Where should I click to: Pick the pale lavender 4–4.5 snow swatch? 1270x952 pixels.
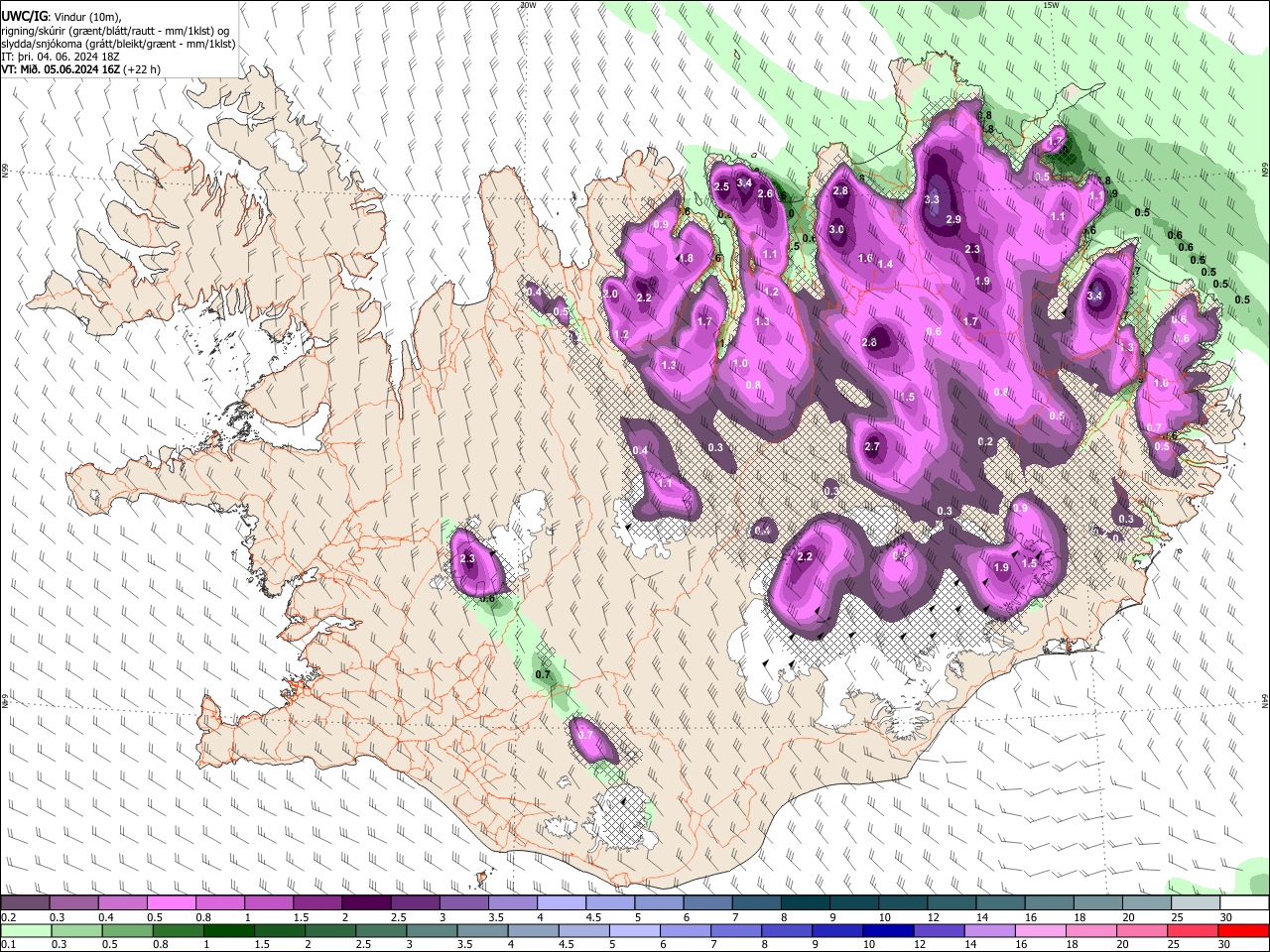tap(560, 903)
